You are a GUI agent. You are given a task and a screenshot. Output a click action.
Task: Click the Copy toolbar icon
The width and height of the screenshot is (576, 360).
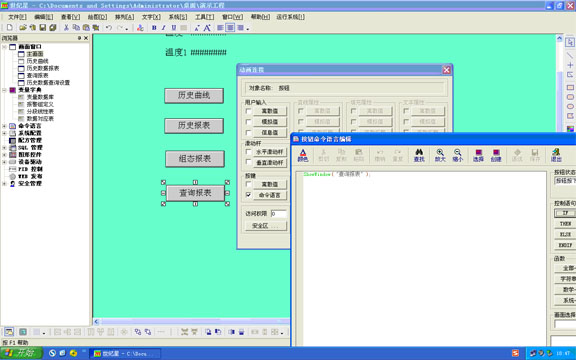tap(76, 28)
